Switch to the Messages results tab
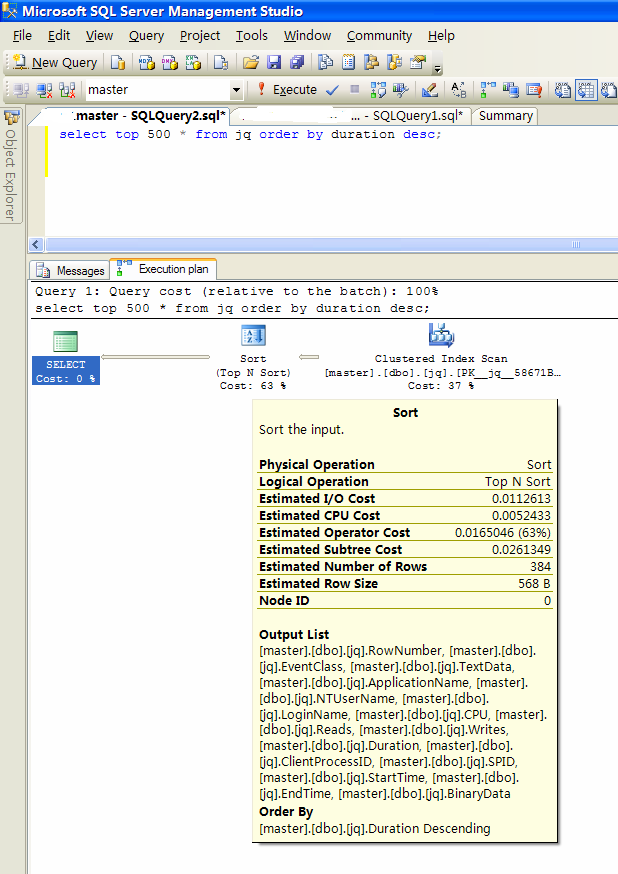Screen dimensions: 618x874 (70, 270)
